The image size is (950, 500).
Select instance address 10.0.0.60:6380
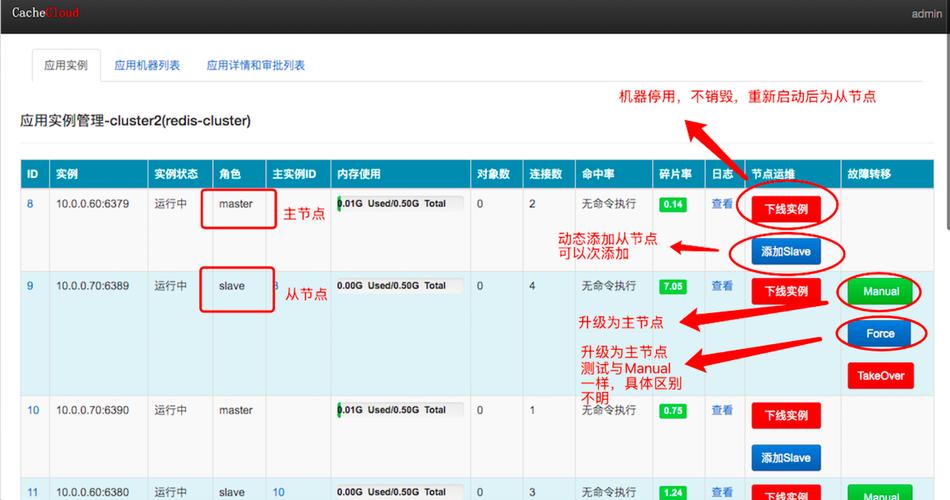tap(93, 492)
